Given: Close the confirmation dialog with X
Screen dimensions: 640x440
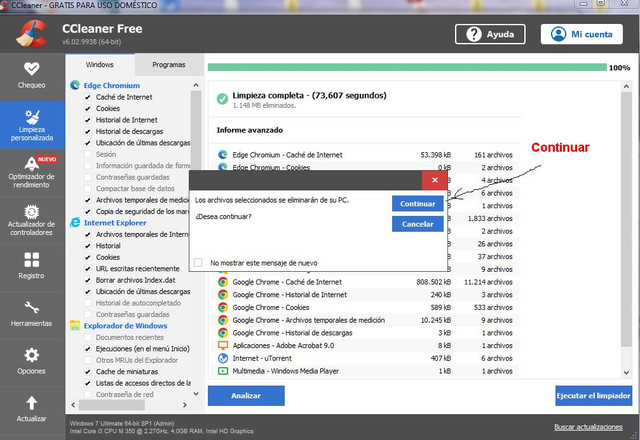Looking at the screenshot, I should click(x=435, y=180).
